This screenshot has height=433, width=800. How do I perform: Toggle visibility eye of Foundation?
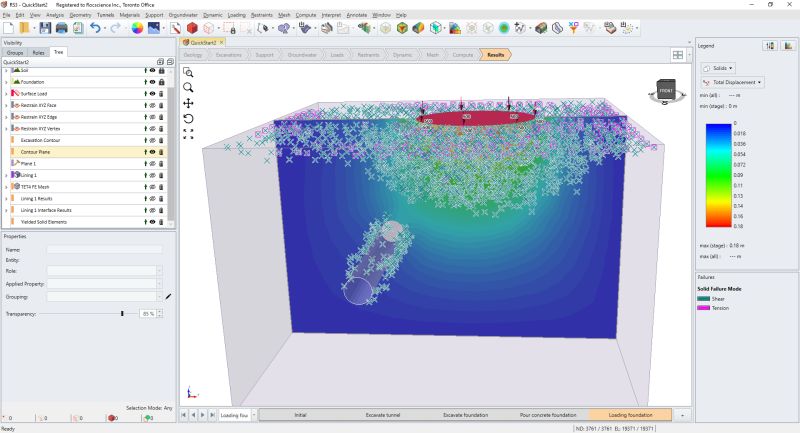point(153,82)
